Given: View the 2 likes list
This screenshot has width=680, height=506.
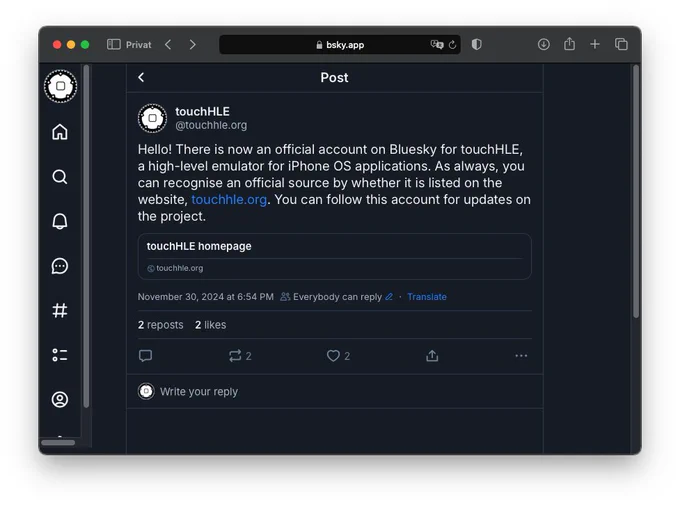Looking at the screenshot, I should 210,325.
